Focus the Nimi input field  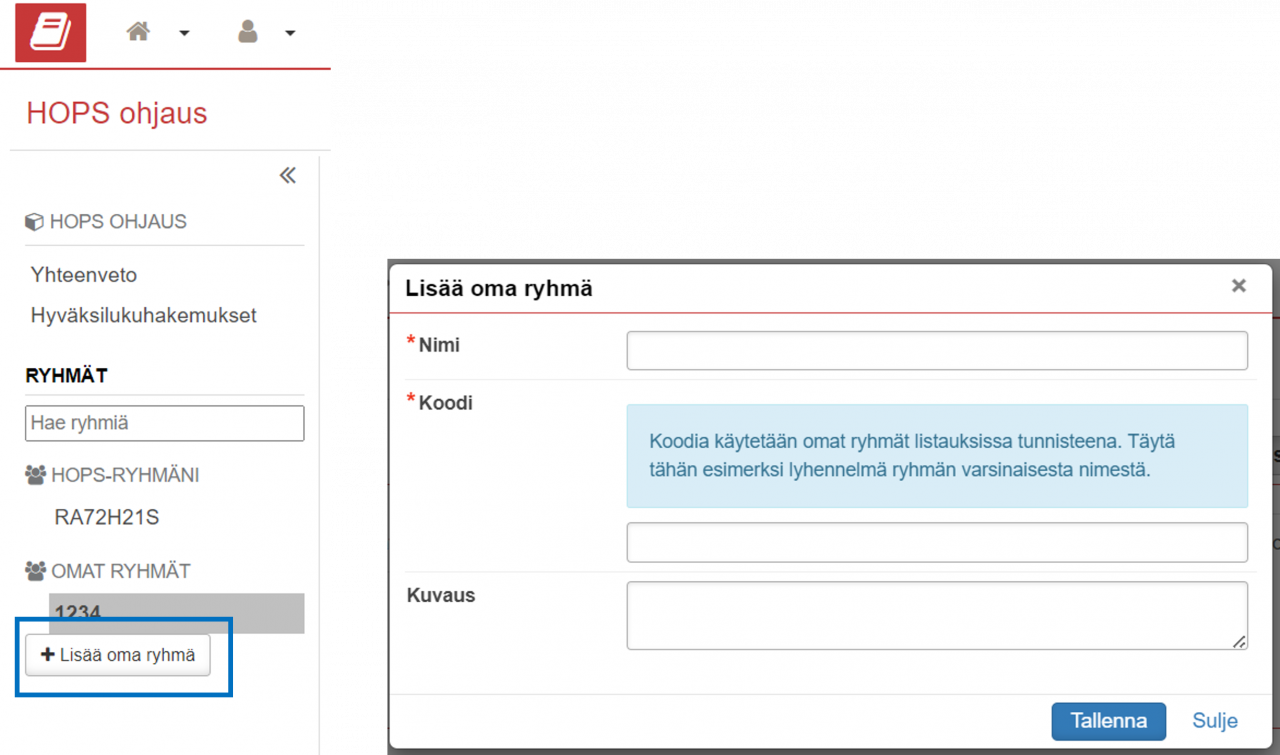pyautogui.click(x=937, y=350)
